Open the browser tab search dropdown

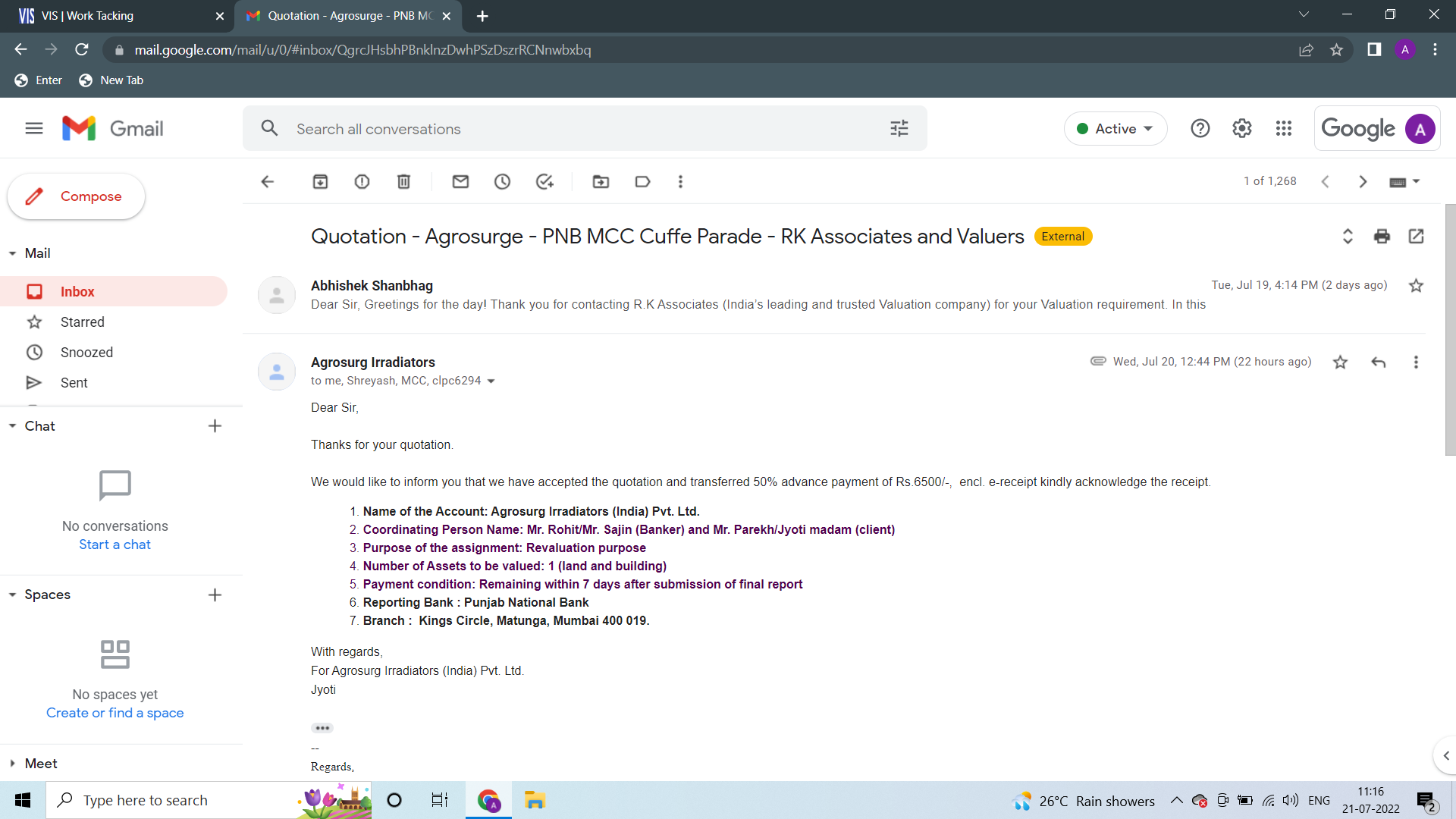1304,15
